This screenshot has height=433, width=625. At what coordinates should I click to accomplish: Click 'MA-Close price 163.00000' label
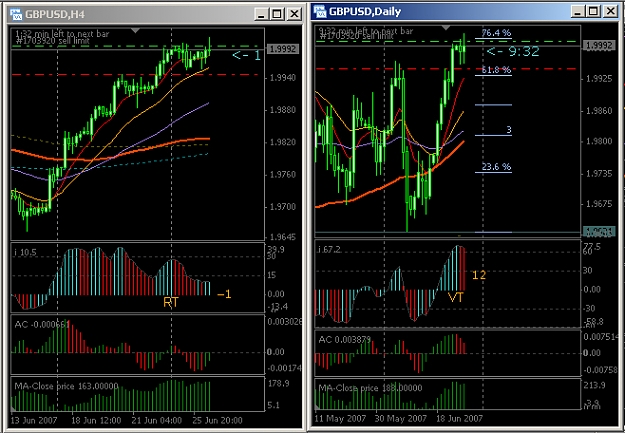pyautogui.click(x=66, y=386)
